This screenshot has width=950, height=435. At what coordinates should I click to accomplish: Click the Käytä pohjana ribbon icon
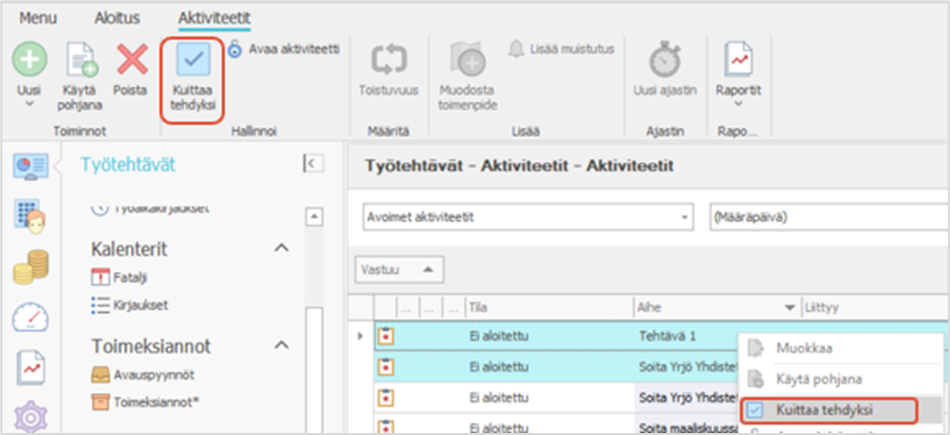[81, 61]
